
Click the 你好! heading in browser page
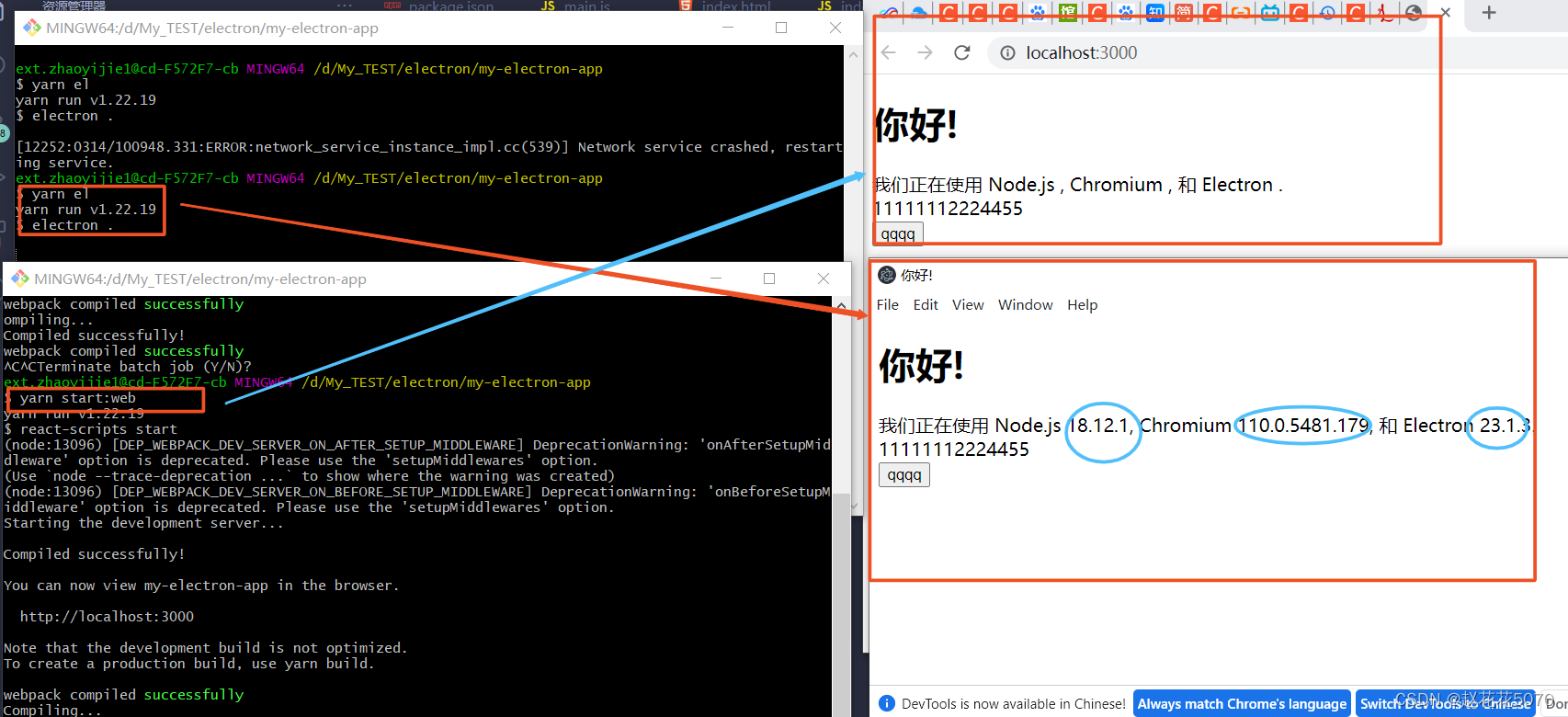click(x=916, y=124)
